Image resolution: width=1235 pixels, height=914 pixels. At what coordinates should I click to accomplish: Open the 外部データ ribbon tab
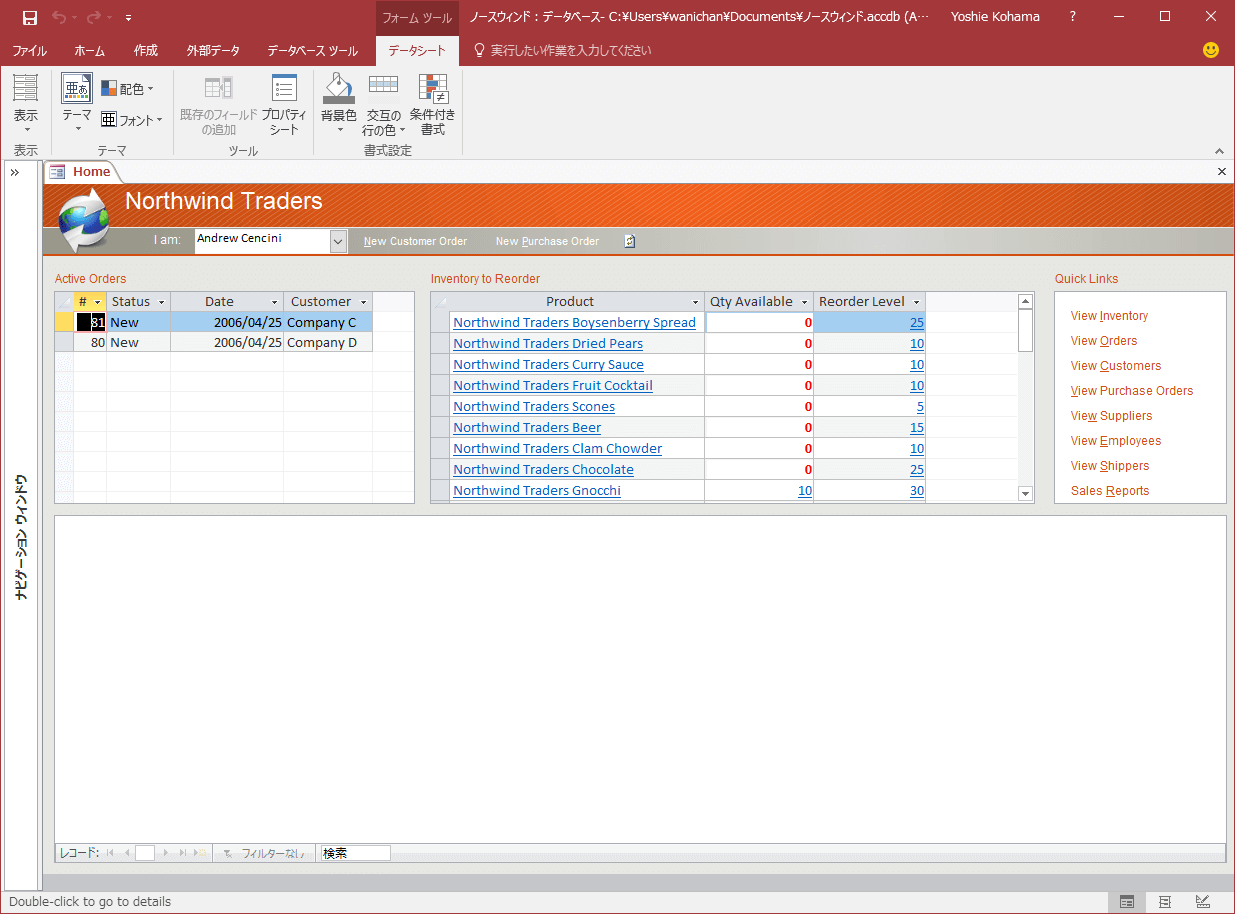coord(213,50)
